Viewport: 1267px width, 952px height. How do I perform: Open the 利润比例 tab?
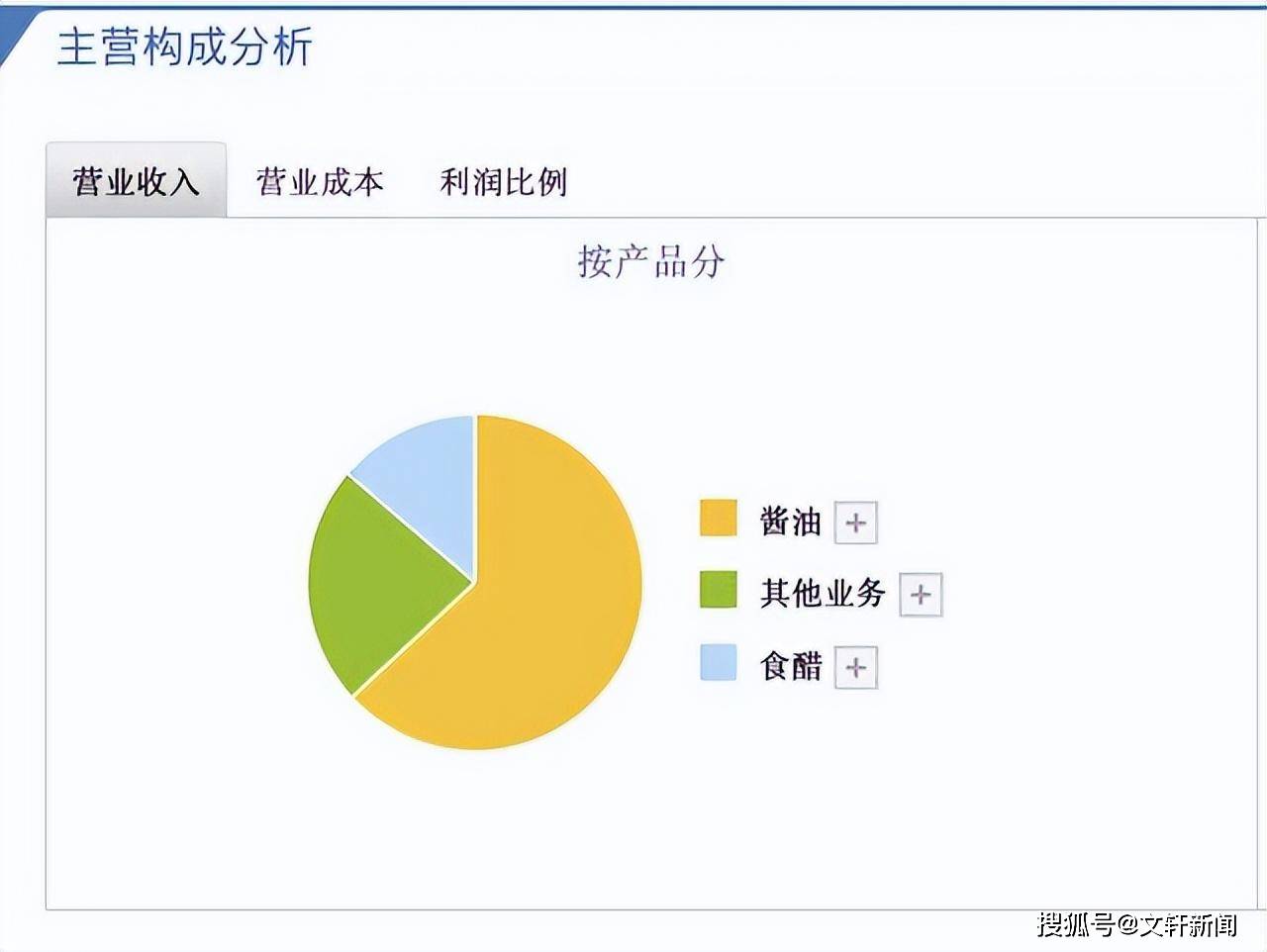click(x=503, y=182)
